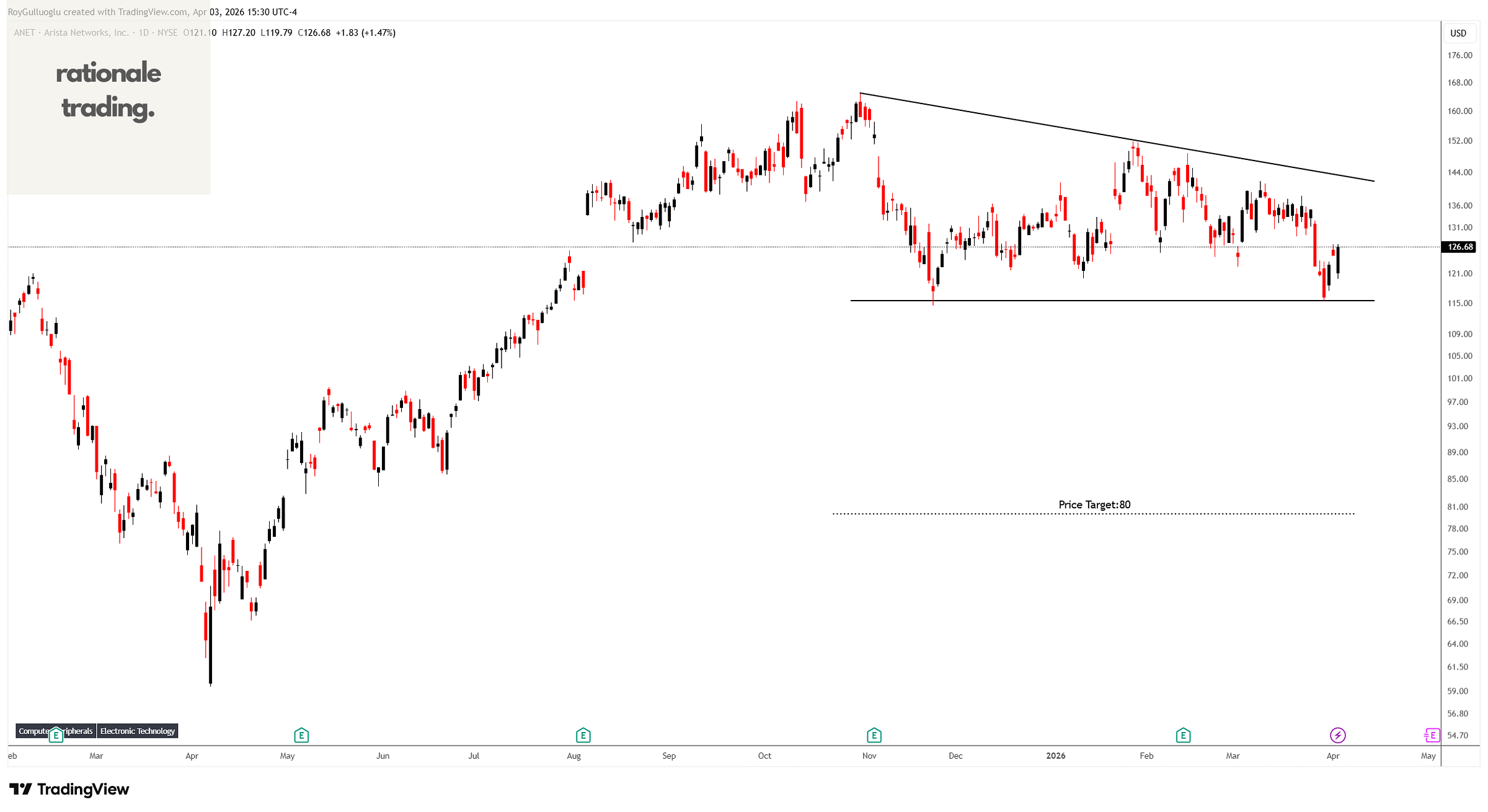Select the August earnings E icon
This screenshot has width=1488, height=812.
[583, 736]
